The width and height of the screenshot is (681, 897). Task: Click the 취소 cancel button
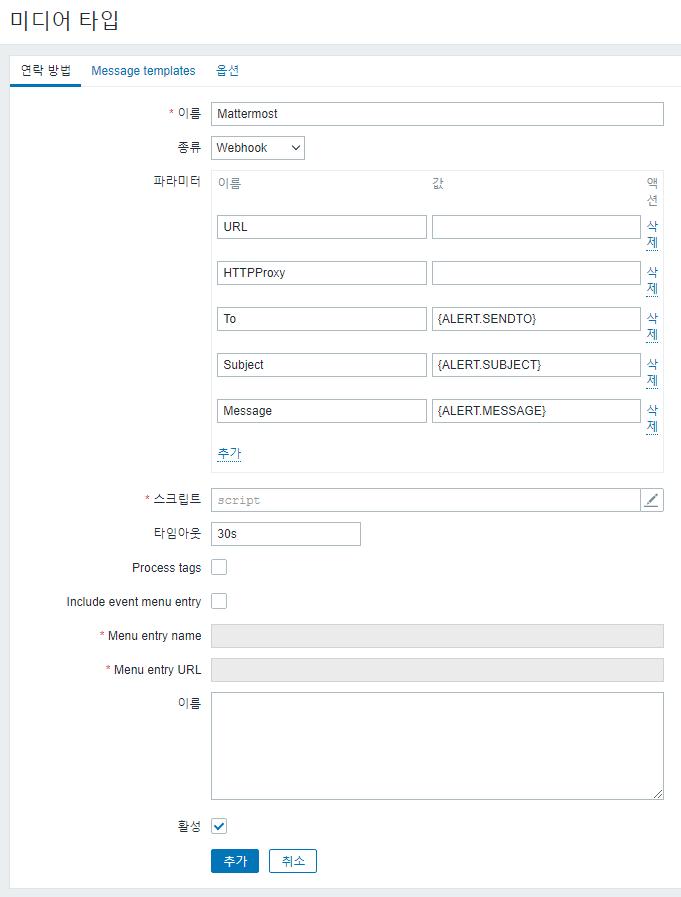pos(293,861)
